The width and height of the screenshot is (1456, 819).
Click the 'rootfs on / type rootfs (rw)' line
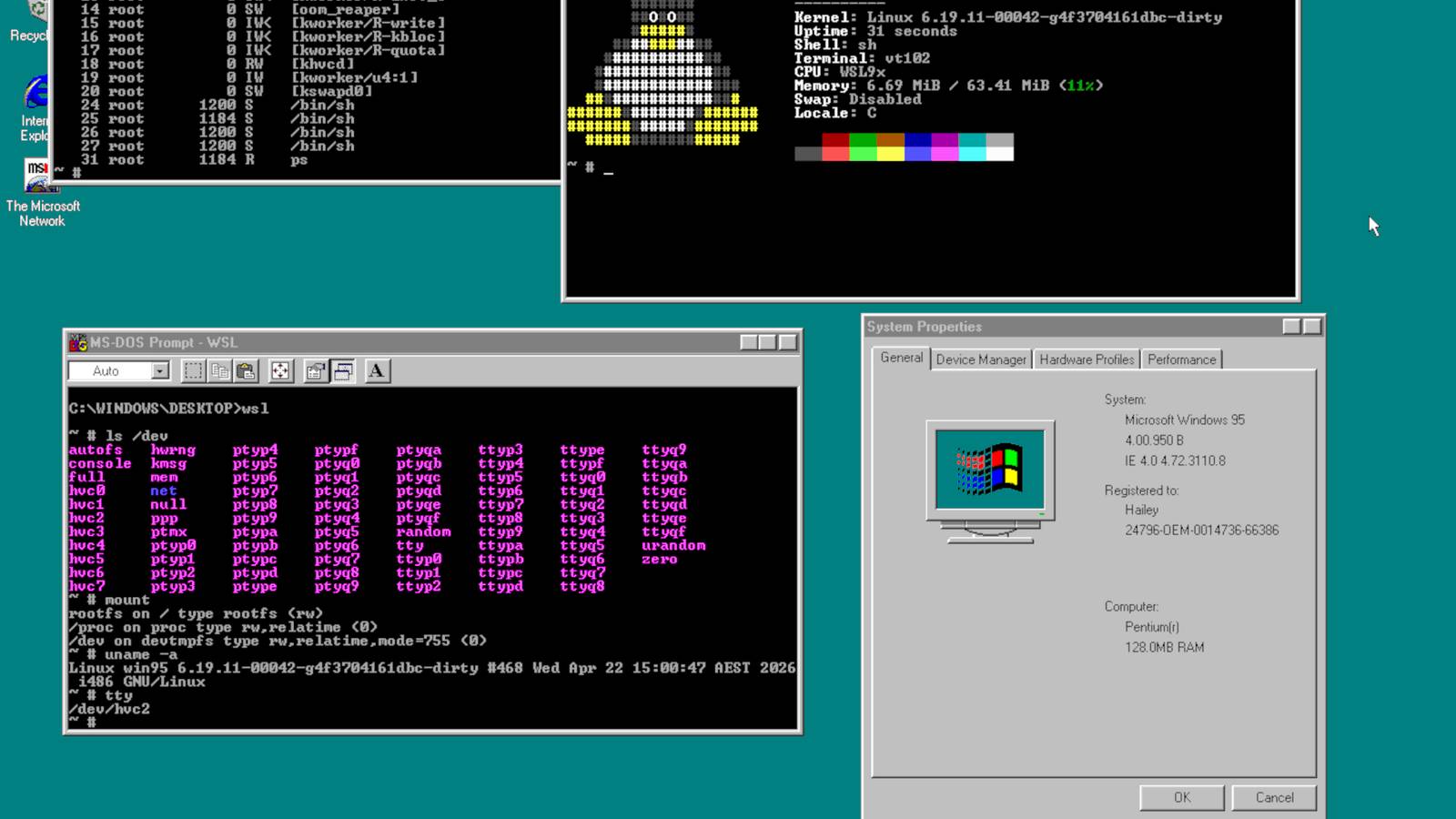(x=196, y=613)
